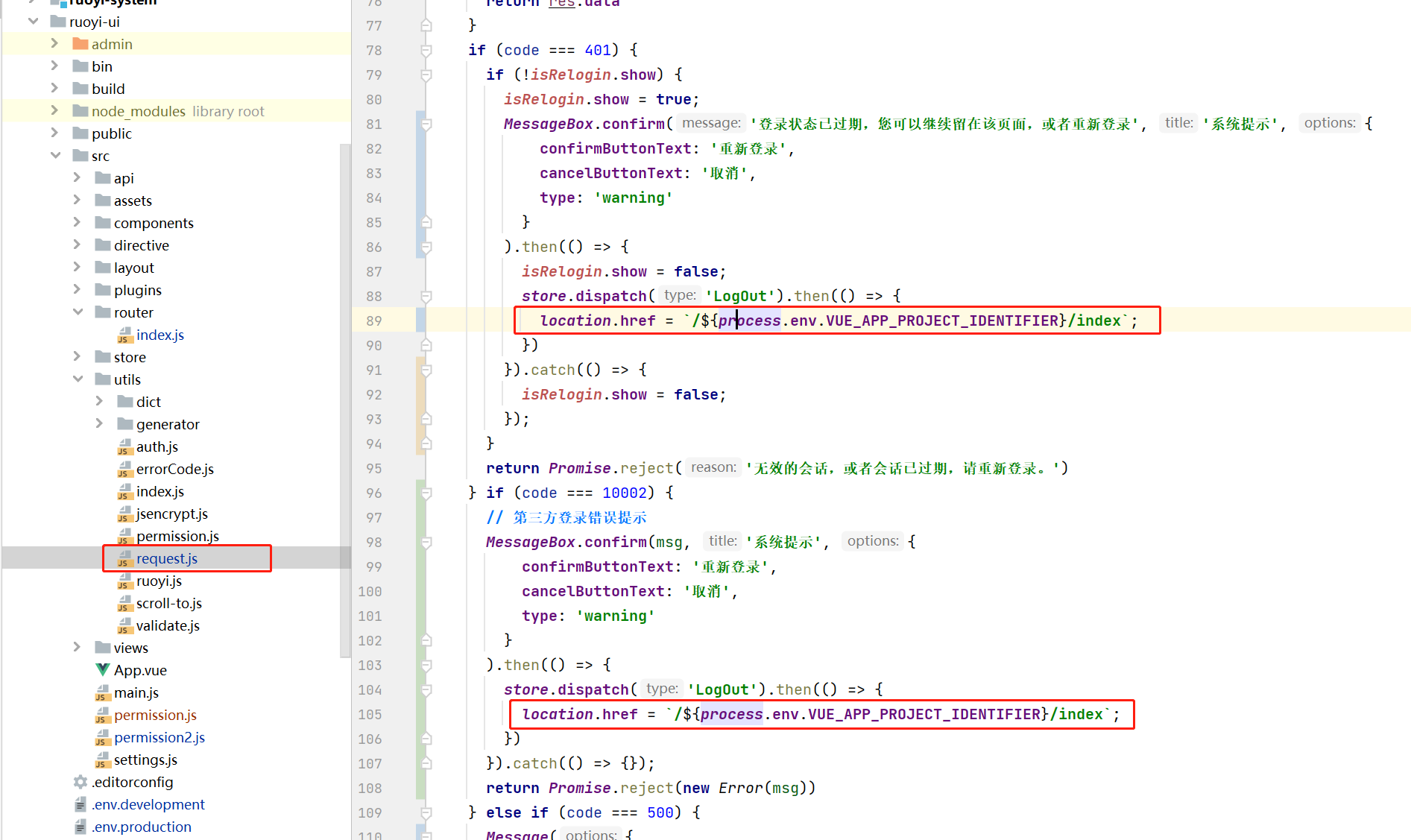Click line number 89 in the gutter
Viewport: 1411px width, 840px height.
coord(373,320)
